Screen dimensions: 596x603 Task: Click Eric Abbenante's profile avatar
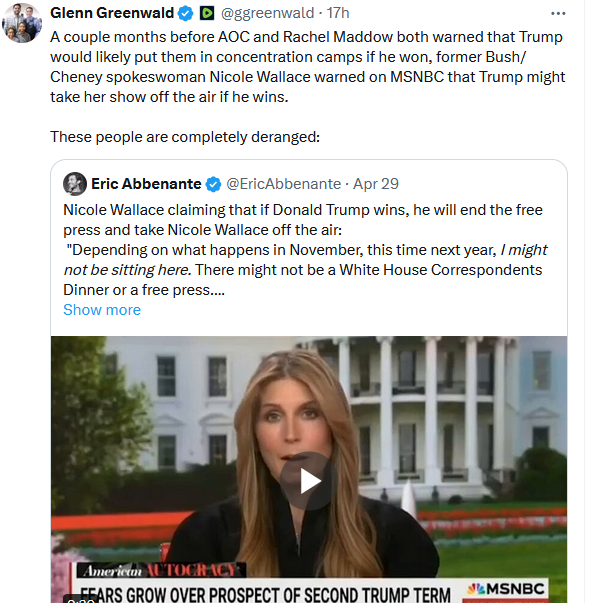pos(75,184)
